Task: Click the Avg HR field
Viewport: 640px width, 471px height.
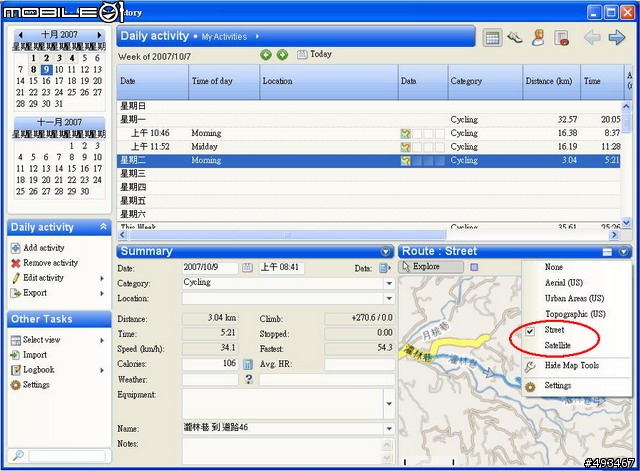Action: click(359, 364)
